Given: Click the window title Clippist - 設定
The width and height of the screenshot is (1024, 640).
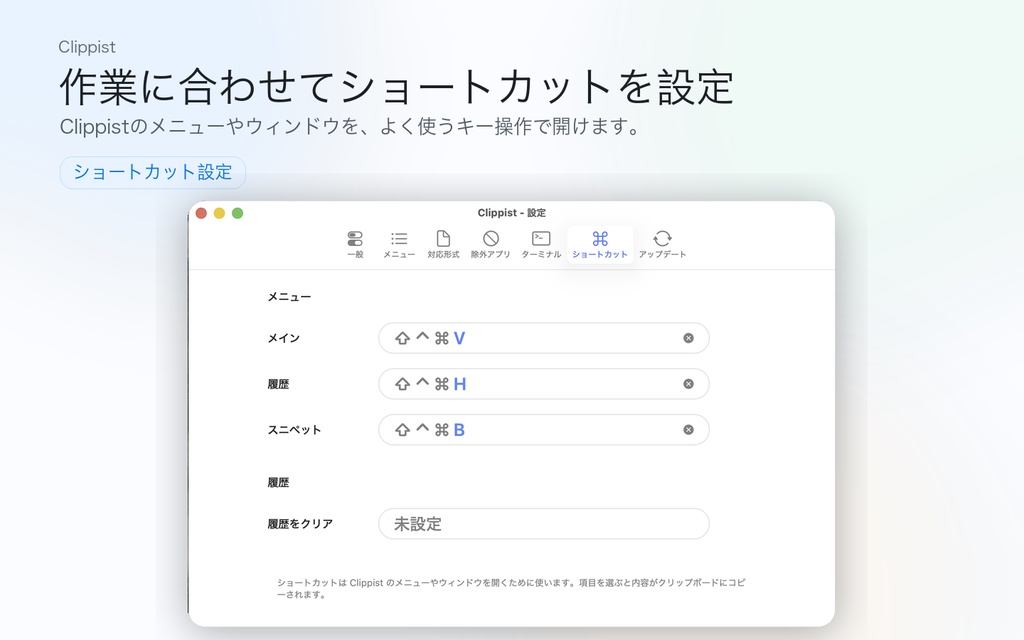Looking at the screenshot, I should 511,213.
